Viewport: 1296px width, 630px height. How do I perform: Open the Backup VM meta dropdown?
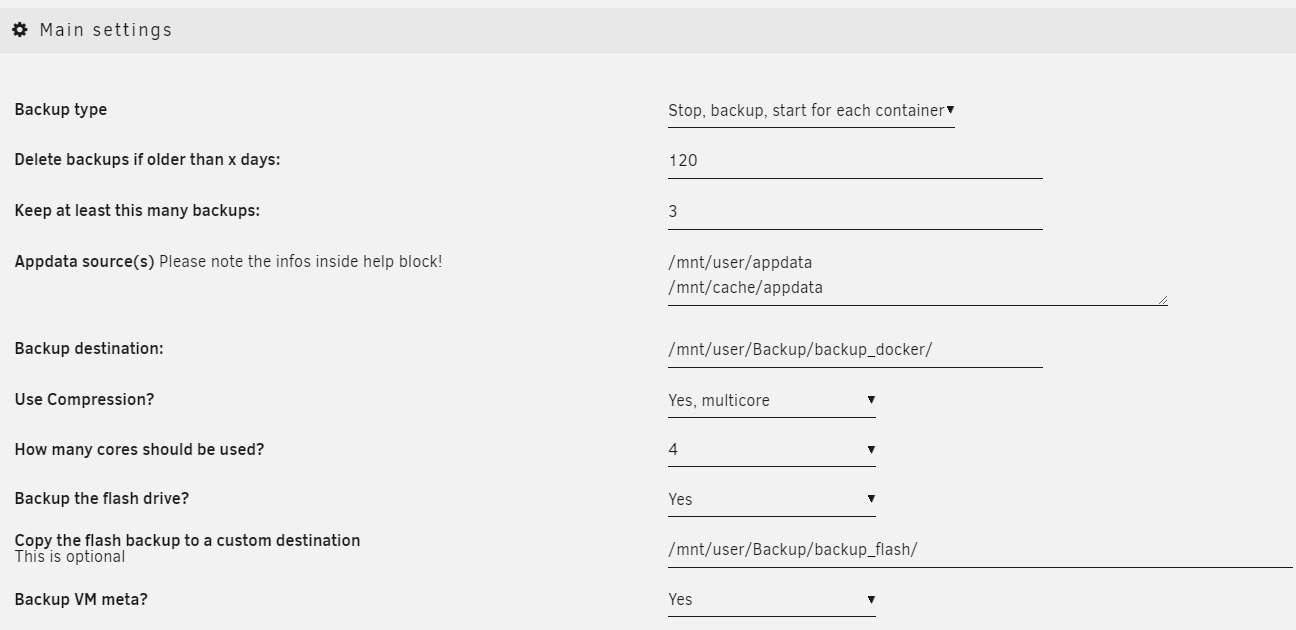tap(772, 600)
